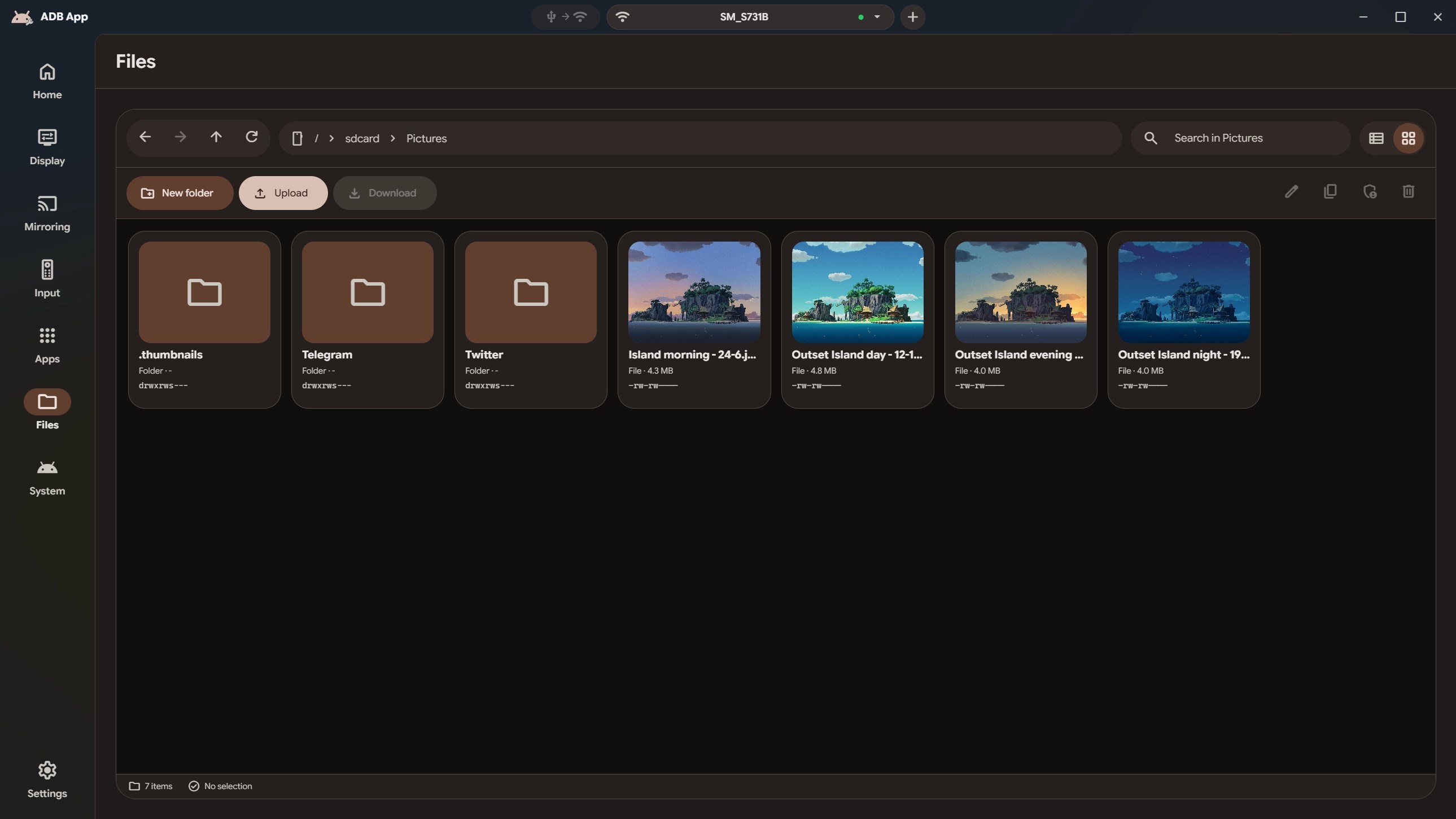Select the Telegram folder
This screenshot has height=819, width=1456.
[368, 319]
